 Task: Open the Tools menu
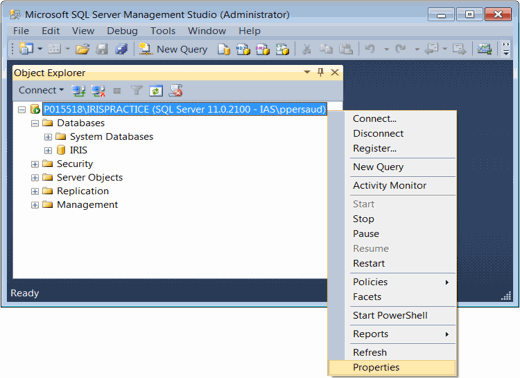pos(163,31)
